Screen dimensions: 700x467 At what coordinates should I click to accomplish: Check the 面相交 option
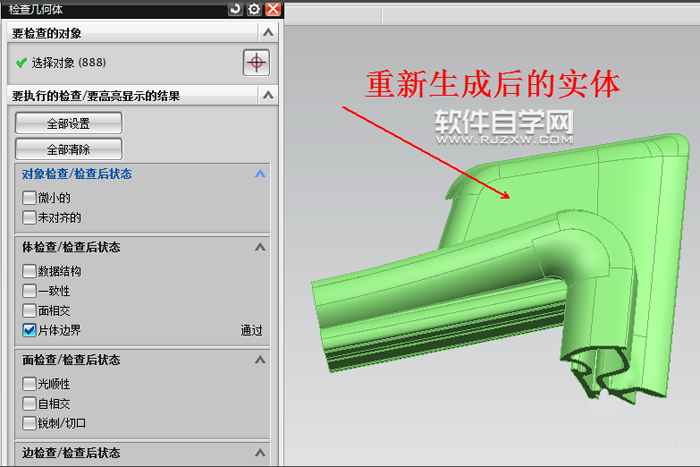[29, 310]
